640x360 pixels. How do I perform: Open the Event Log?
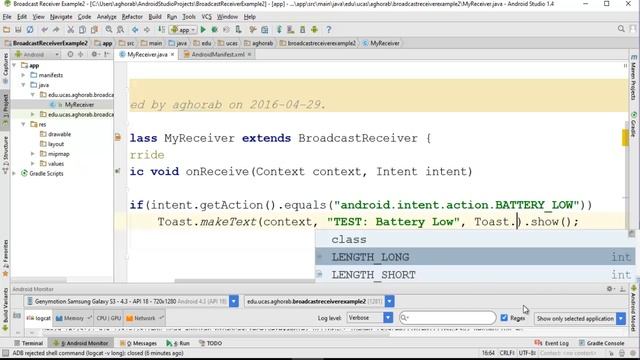[551, 343]
